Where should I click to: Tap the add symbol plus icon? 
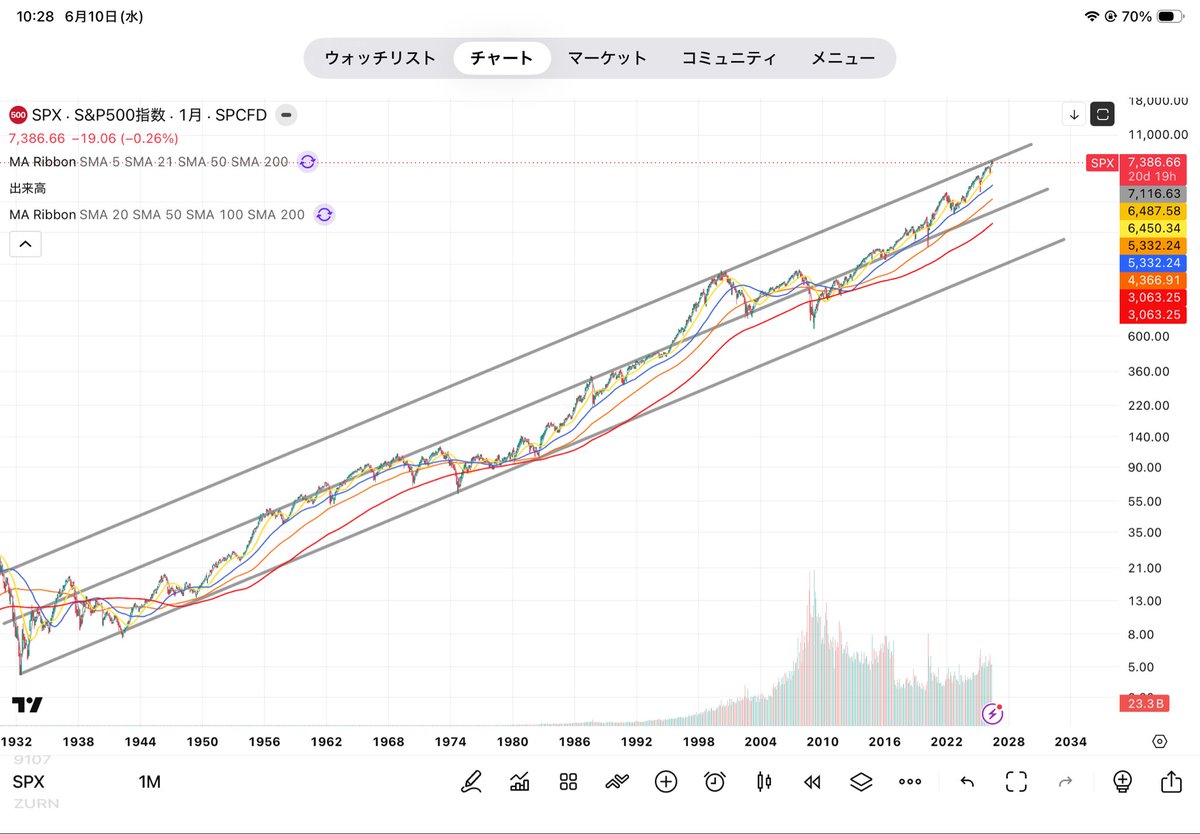coord(666,782)
